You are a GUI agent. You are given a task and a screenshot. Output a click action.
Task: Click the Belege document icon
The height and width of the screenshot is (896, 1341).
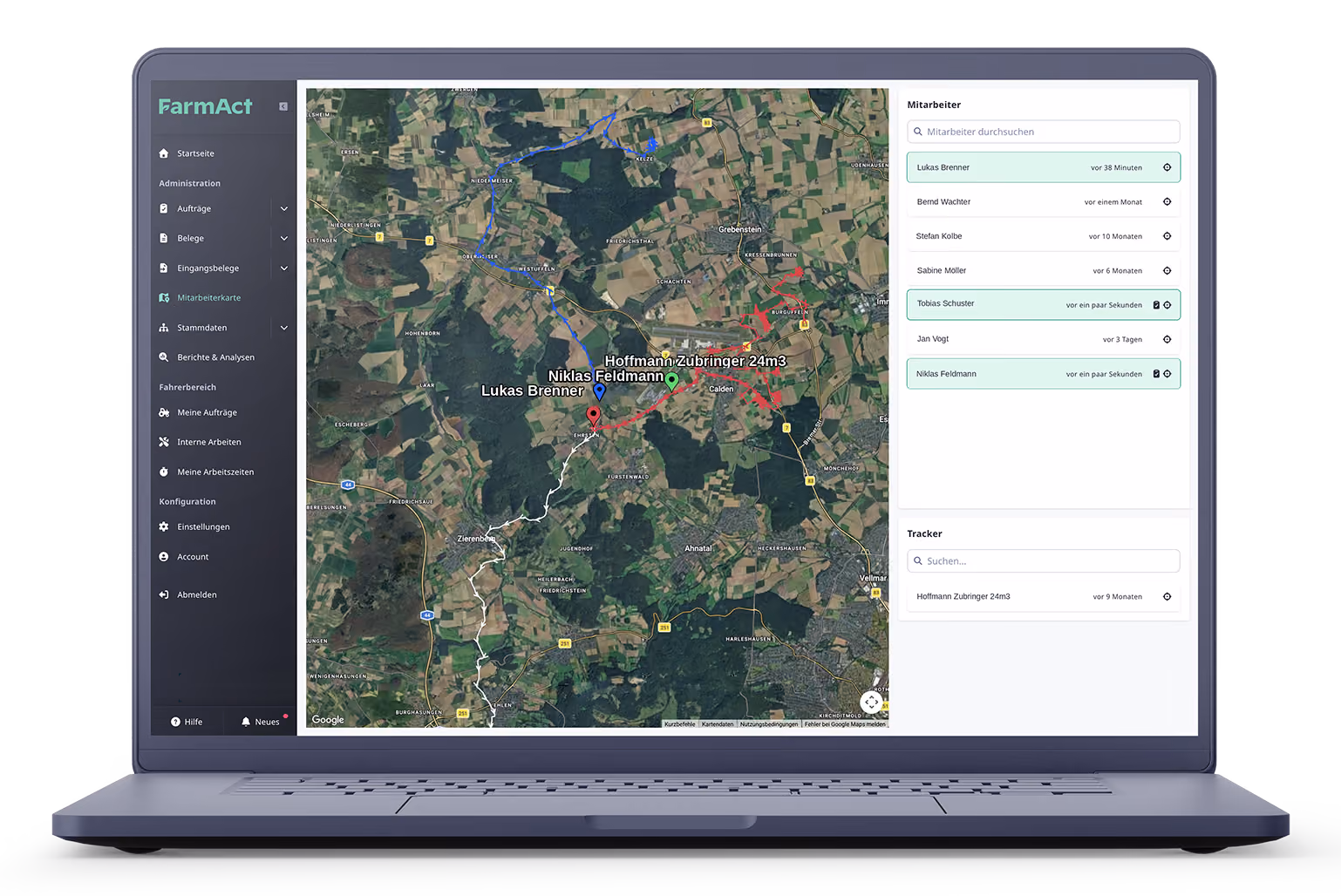tap(164, 239)
